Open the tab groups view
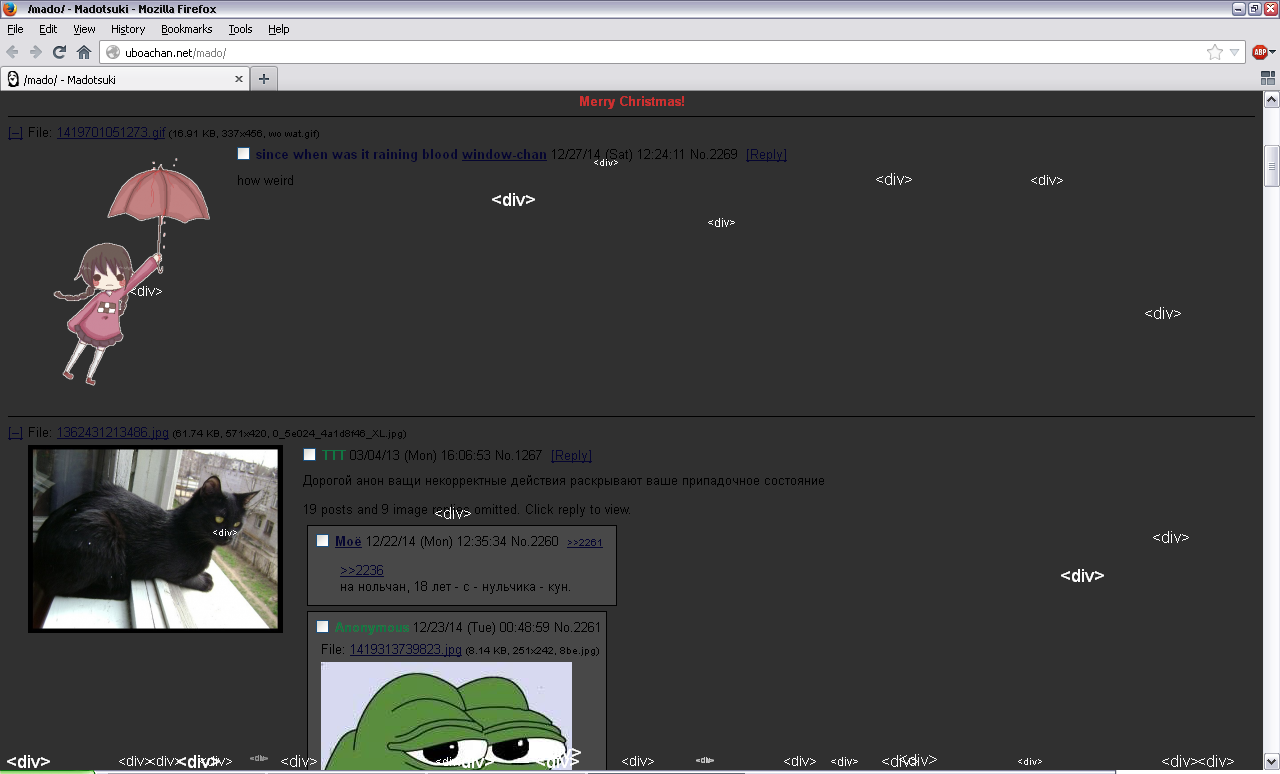Image resolution: width=1280 pixels, height=774 pixels. coord(1268,78)
